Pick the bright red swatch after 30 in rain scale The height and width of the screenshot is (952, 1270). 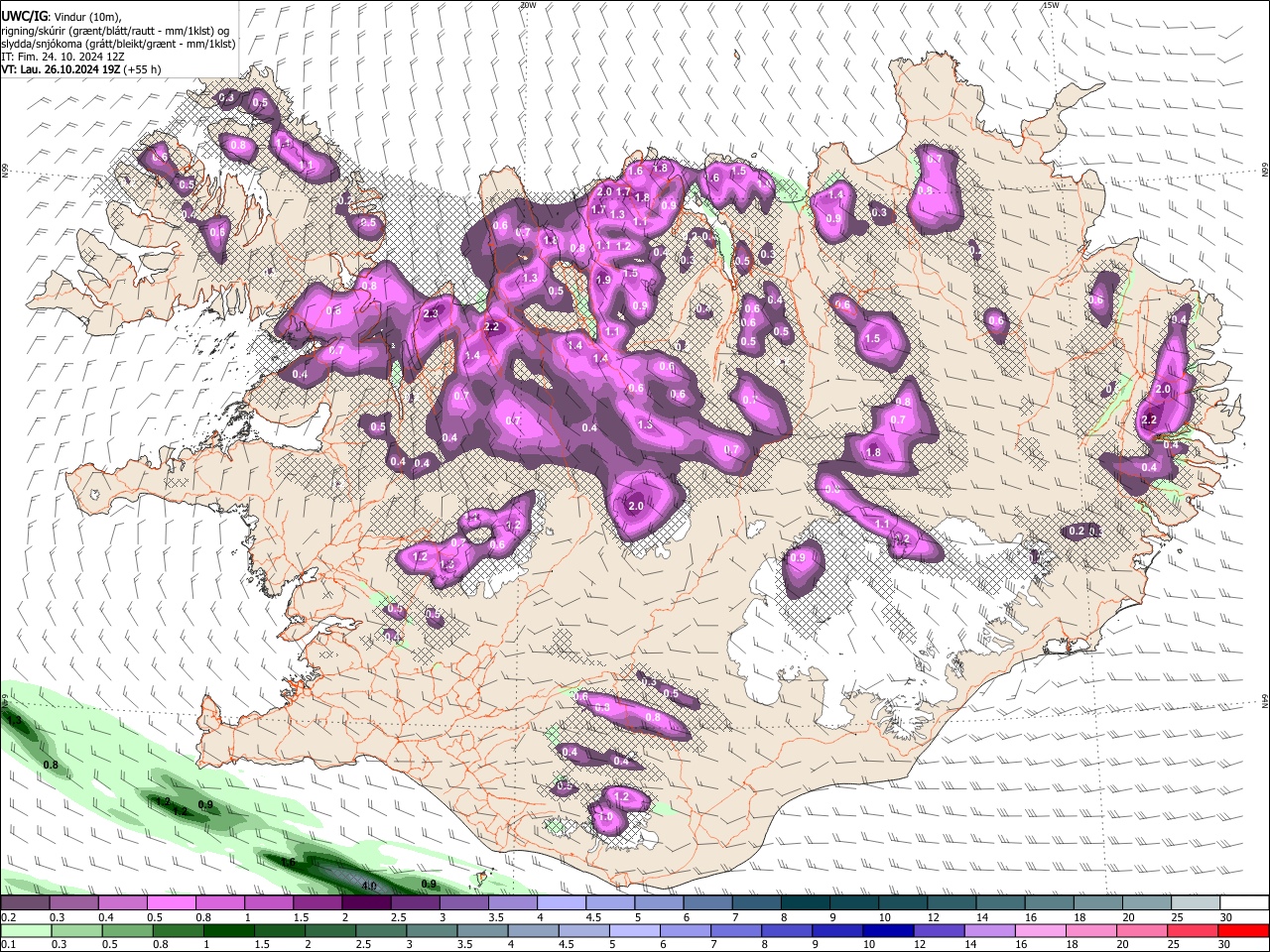tap(1243, 930)
